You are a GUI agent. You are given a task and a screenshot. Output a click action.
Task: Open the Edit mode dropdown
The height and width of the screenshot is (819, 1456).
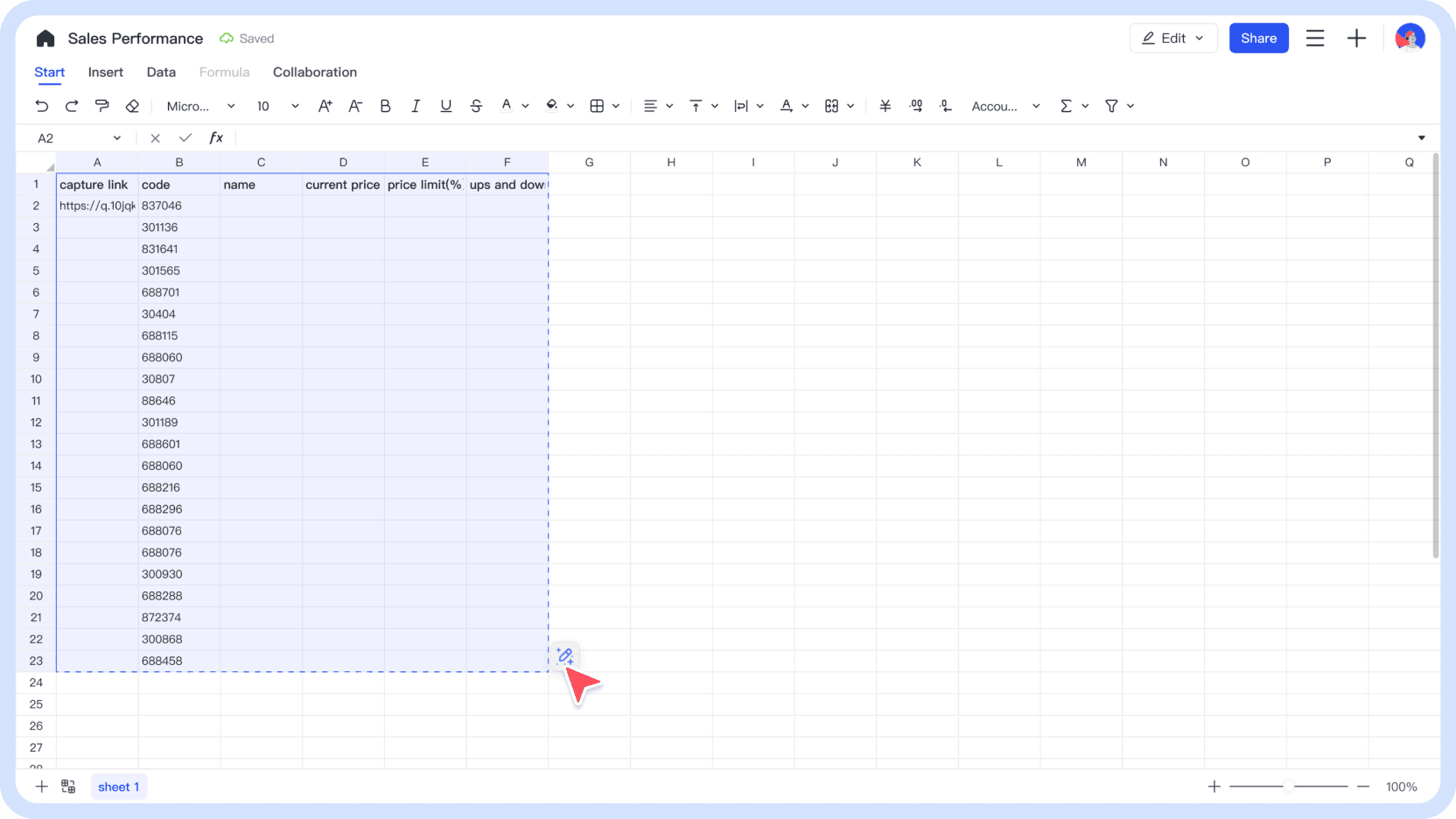[x=1173, y=38]
